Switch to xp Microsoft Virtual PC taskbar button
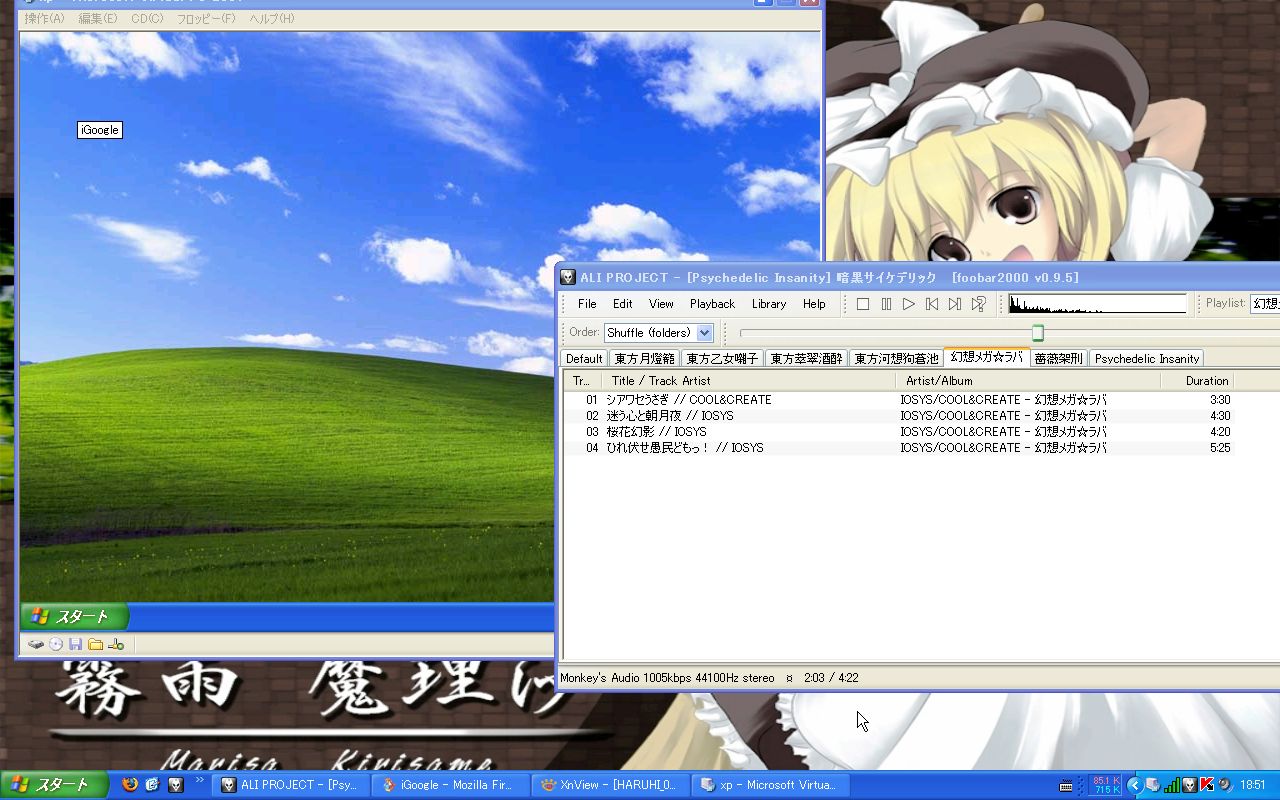This screenshot has height=800, width=1280. point(771,785)
